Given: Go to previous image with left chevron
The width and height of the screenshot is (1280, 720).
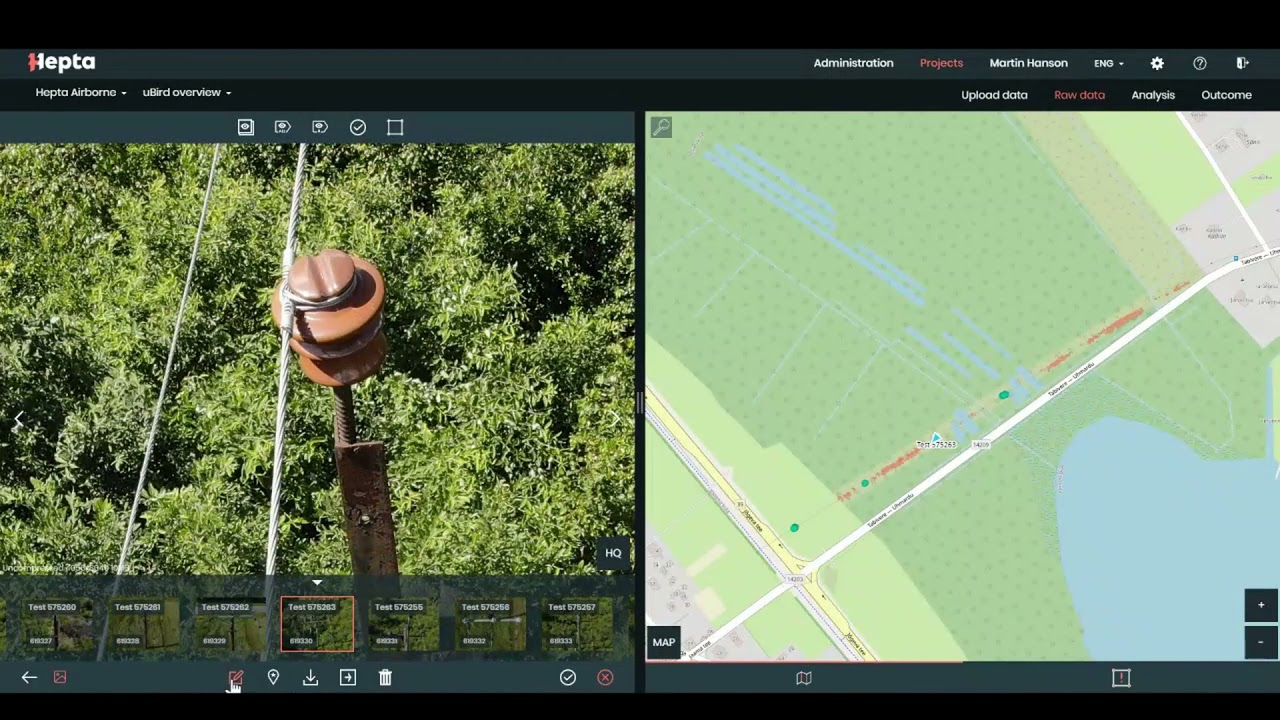Looking at the screenshot, I should (18, 421).
